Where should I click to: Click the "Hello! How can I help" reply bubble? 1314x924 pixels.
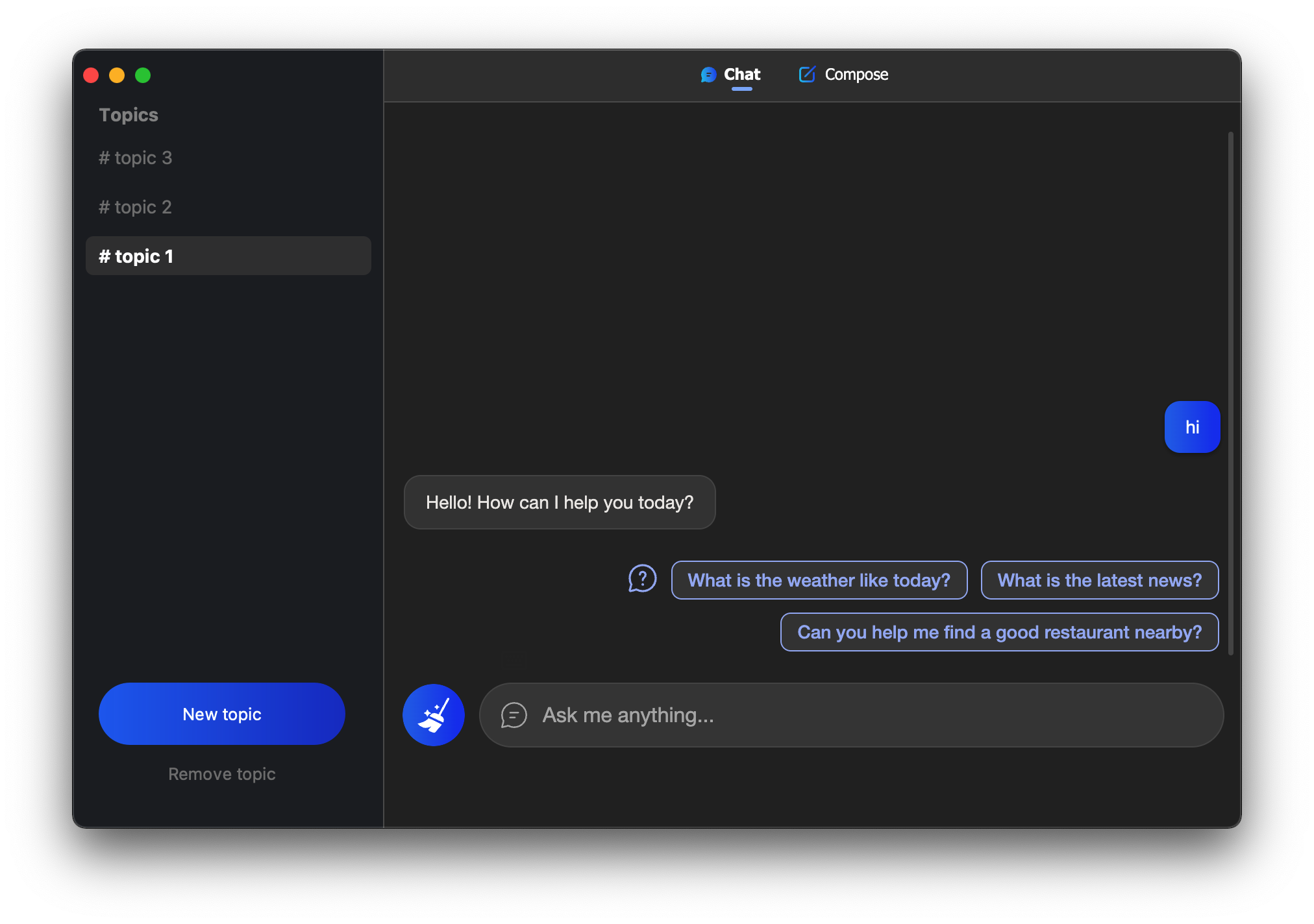click(x=559, y=502)
